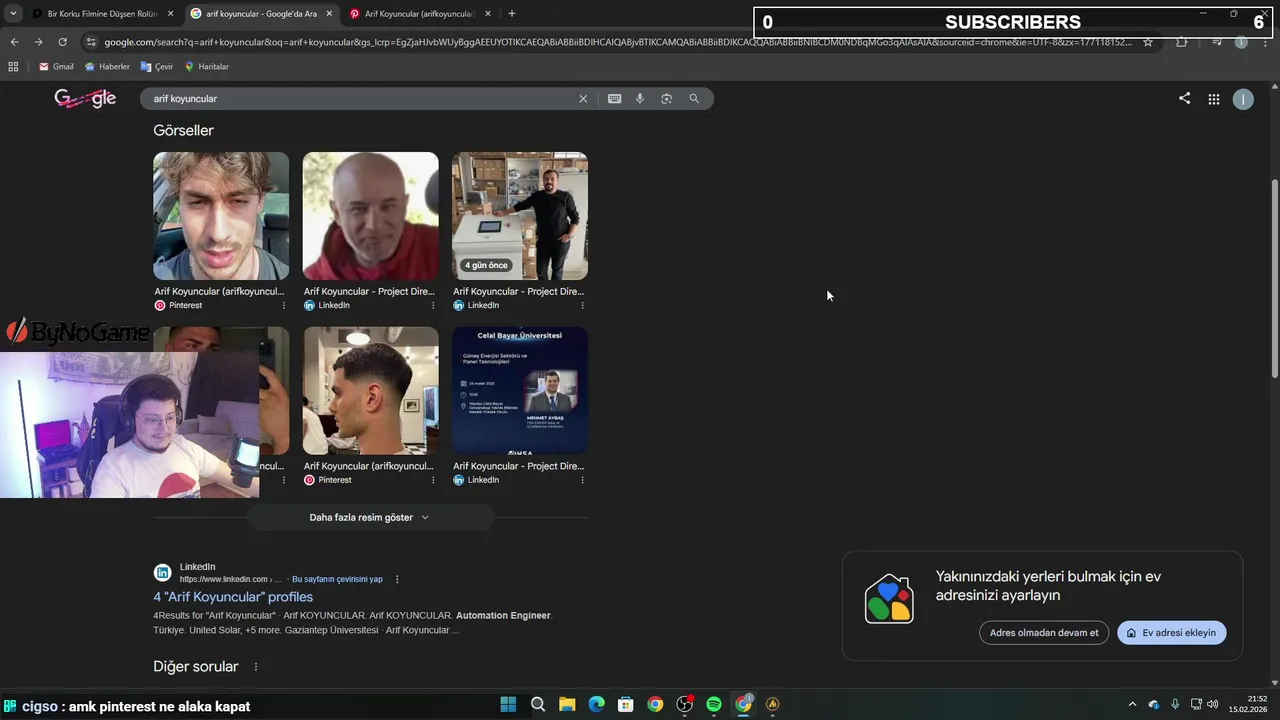Open options for the first Pinterest image result

pos(283,305)
